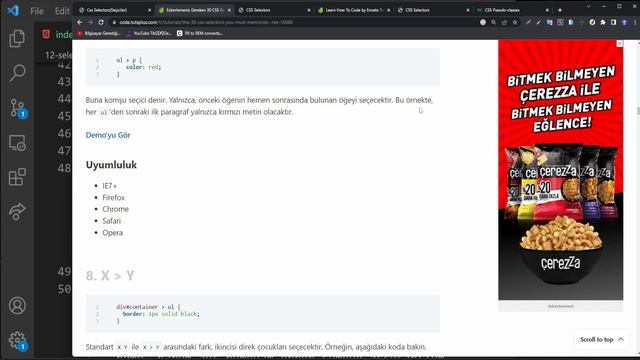This screenshot has height=360, width=640.
Task: Click the '8. X > Y' section heading
Action: coord(110,276)
